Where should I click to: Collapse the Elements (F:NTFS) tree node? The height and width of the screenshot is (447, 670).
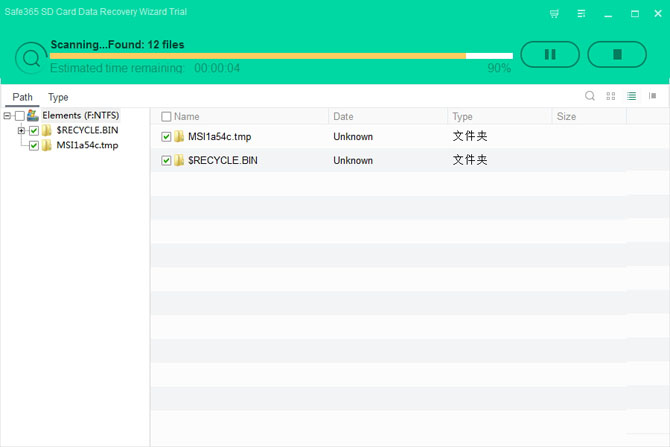tap(7, 116)
